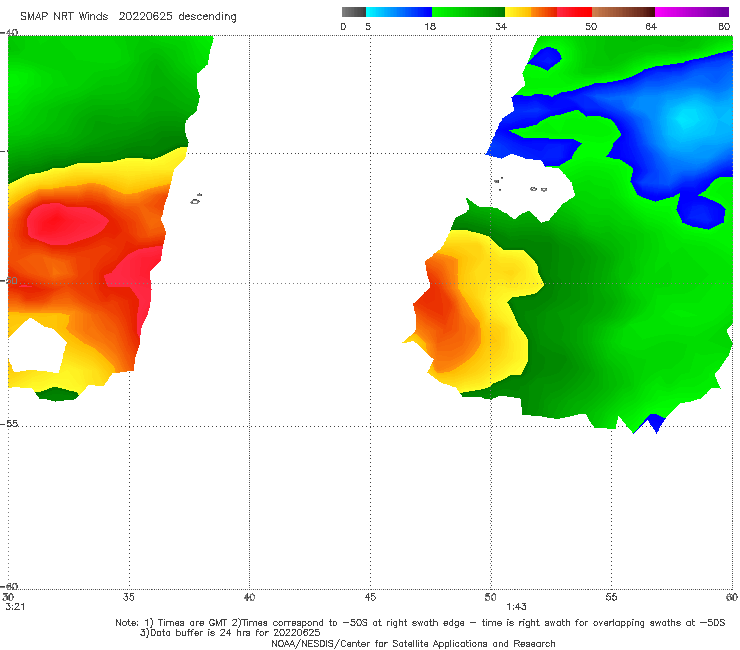Screen dimensions: 740x650
Task: Click the small blue patch at the right swath's top
Action: click(545, 58)
